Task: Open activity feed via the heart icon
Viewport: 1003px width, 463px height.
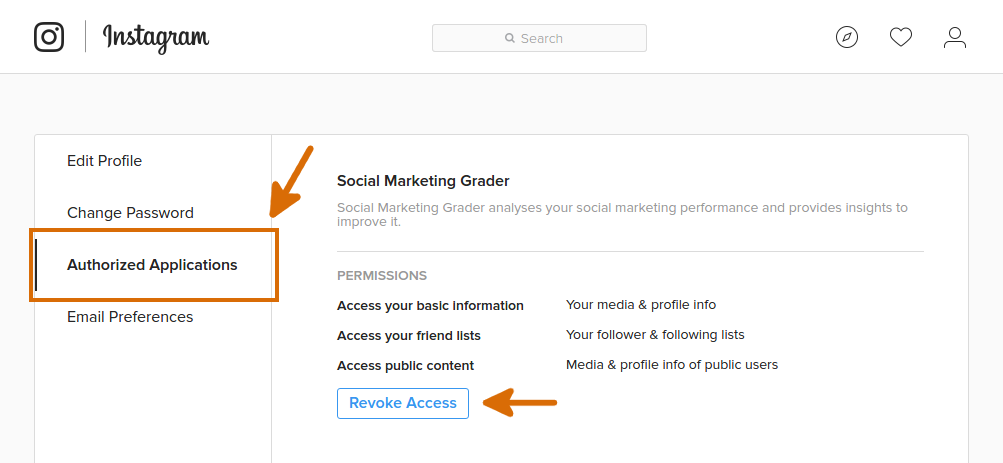Action: 901,38
